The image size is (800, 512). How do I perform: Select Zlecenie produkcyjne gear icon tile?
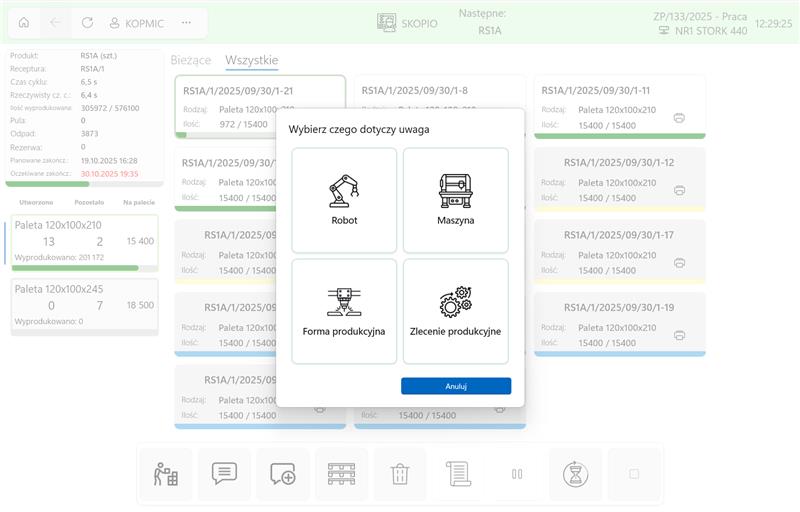[x=455, y=311]
